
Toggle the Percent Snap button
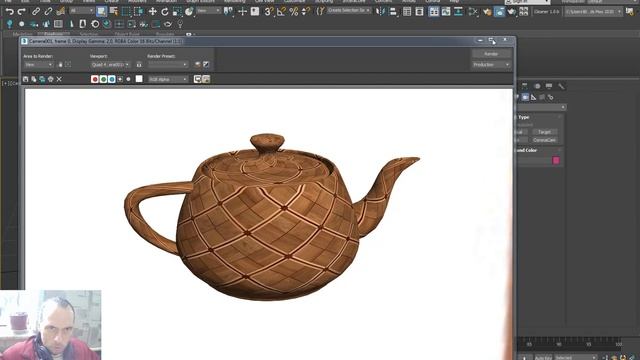[293, 11]
